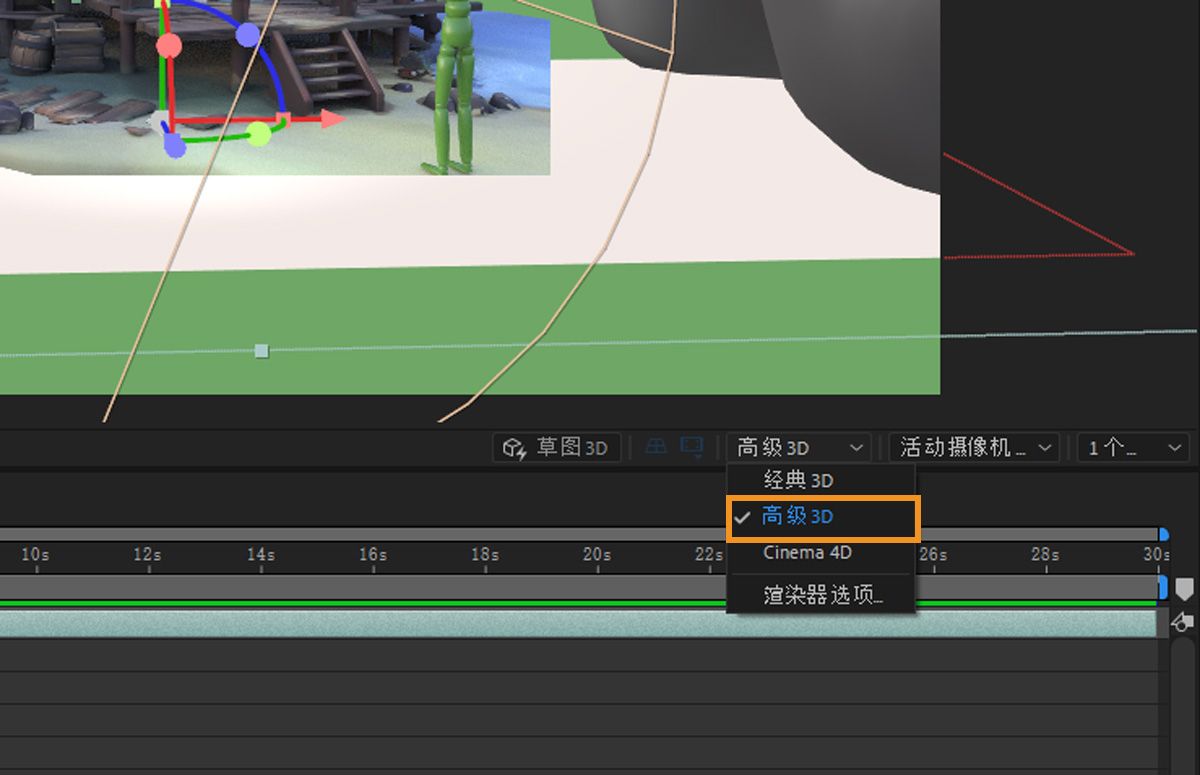Select Cinema 4D from the renderer menu

820,552
